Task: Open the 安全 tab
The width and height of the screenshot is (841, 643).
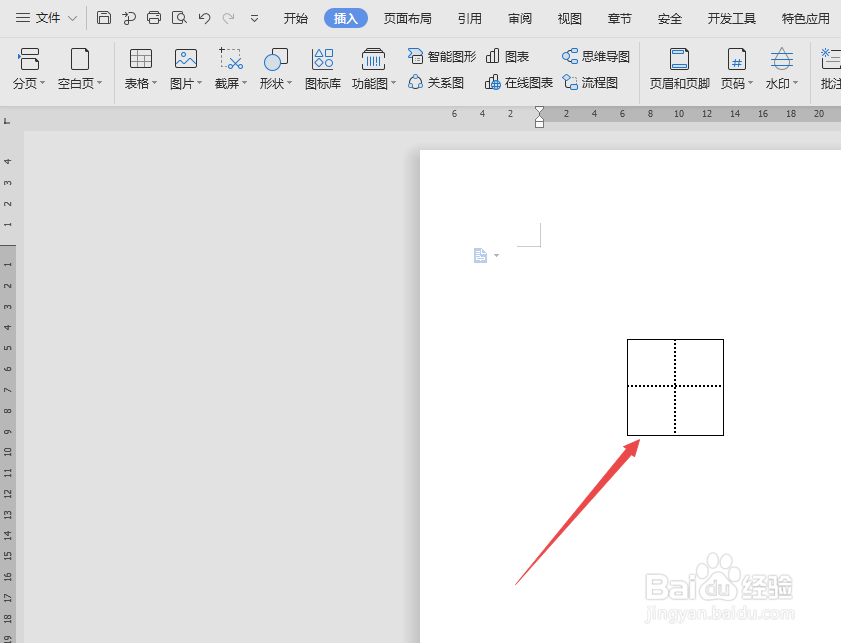Action: pos(669,18)
